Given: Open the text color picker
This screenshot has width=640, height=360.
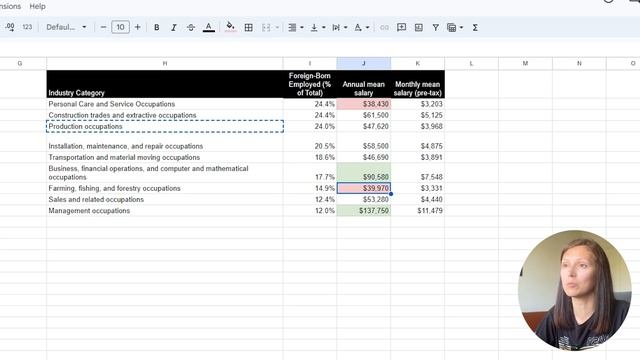Looking at the screenshot, I should (x=209, y=27).
